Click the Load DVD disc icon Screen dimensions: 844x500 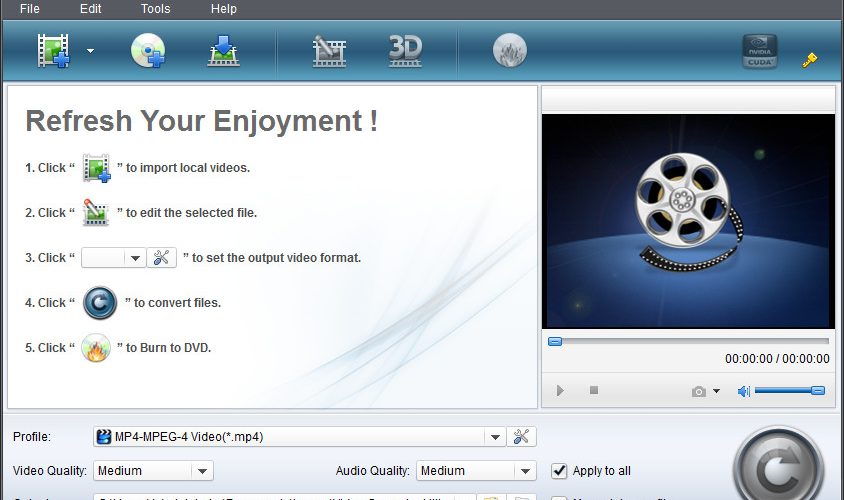(x=148, y=51)
